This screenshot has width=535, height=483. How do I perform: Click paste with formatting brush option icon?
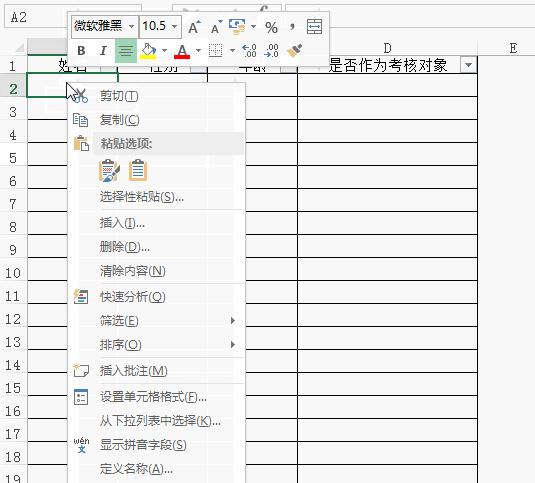109,170
